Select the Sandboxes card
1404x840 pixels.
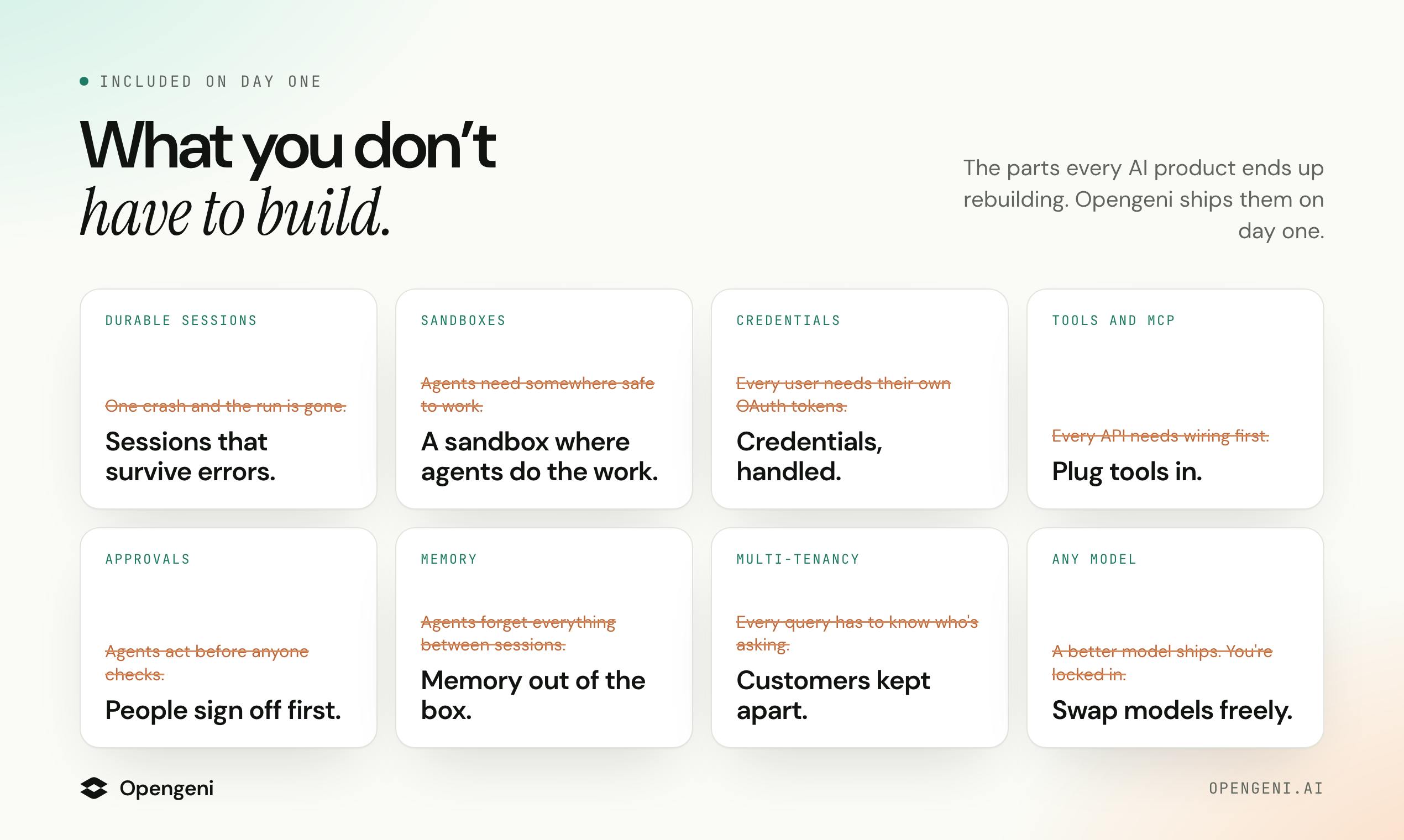tap(544, 399)
